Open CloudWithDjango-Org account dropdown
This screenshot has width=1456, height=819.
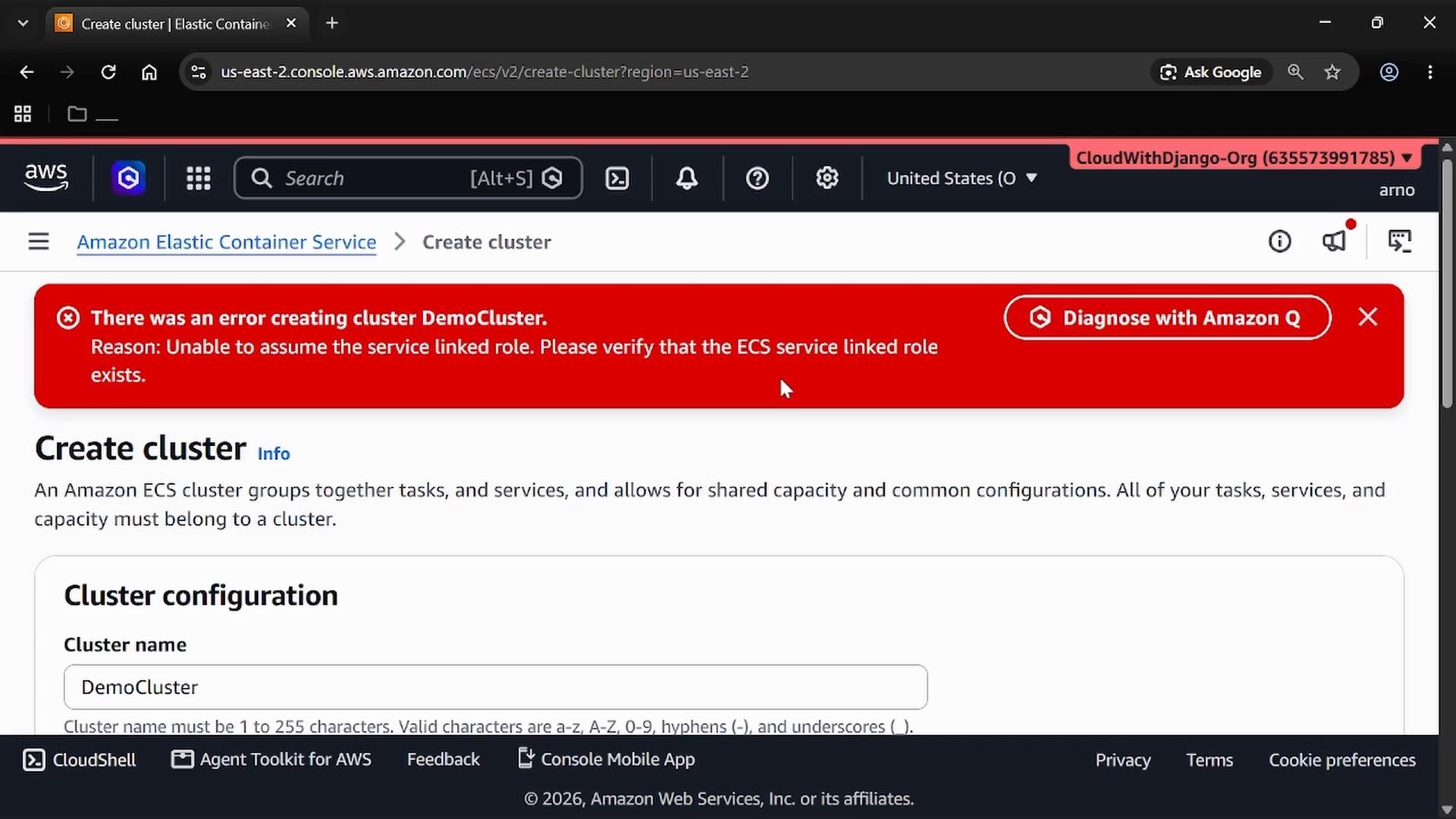coord(1244,158)
